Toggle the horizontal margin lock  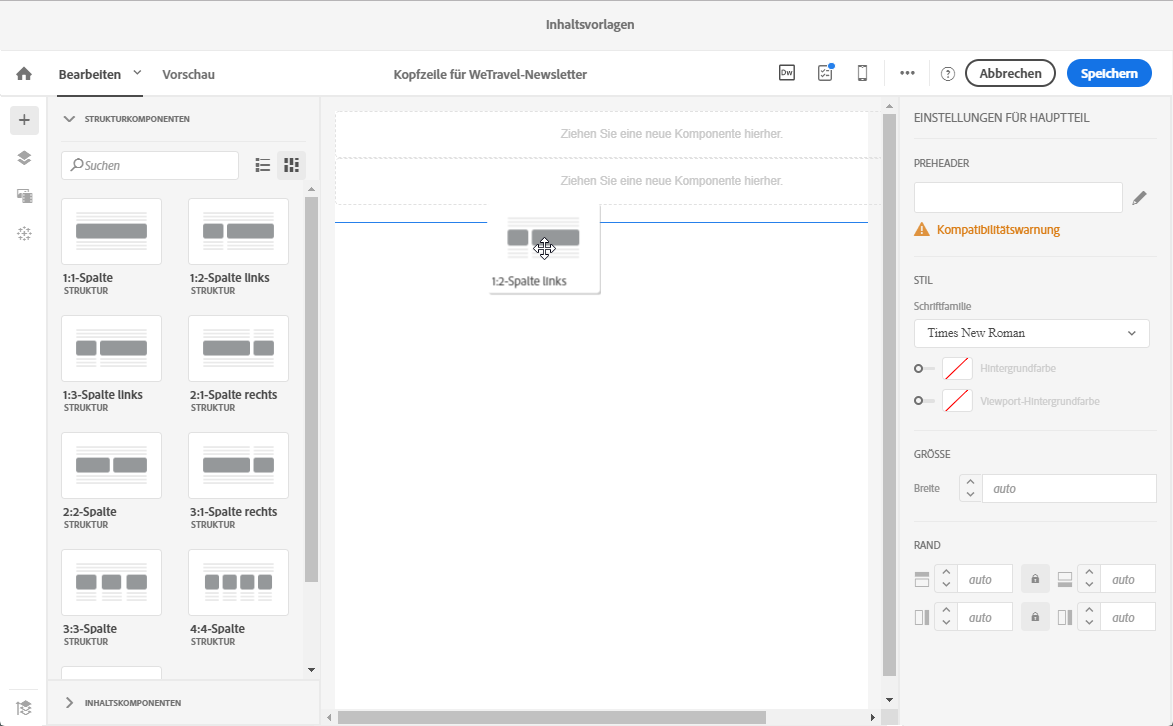pyautogui.click(x=1035, y=617)
